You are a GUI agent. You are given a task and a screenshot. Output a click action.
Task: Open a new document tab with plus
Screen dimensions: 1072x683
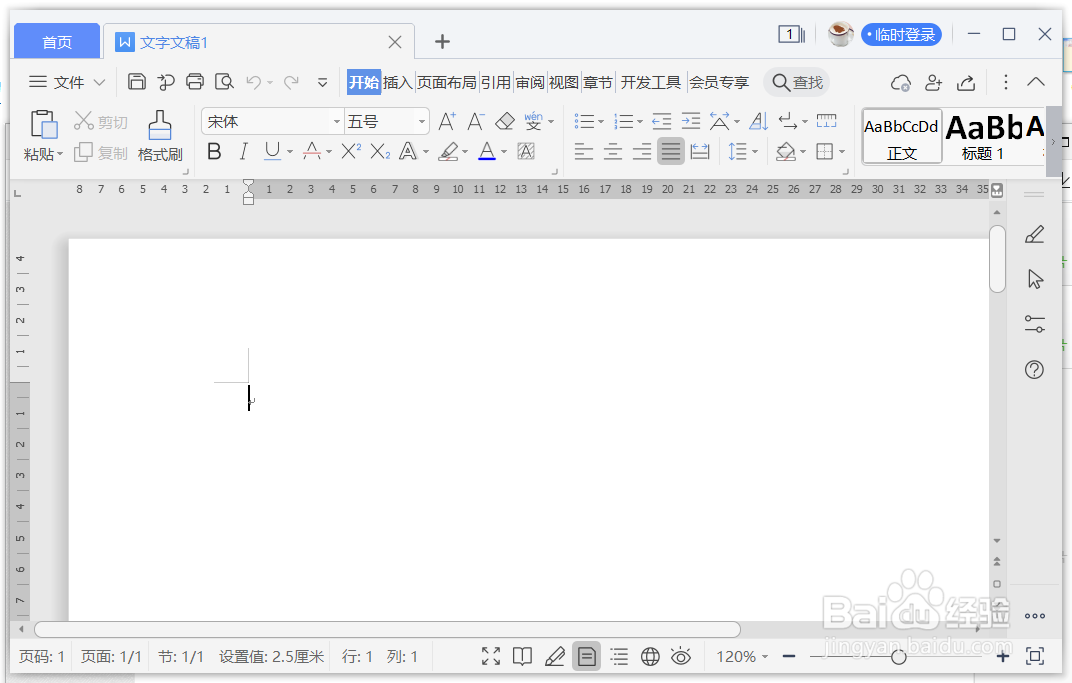pyautogui.click(x=442, y=41)
